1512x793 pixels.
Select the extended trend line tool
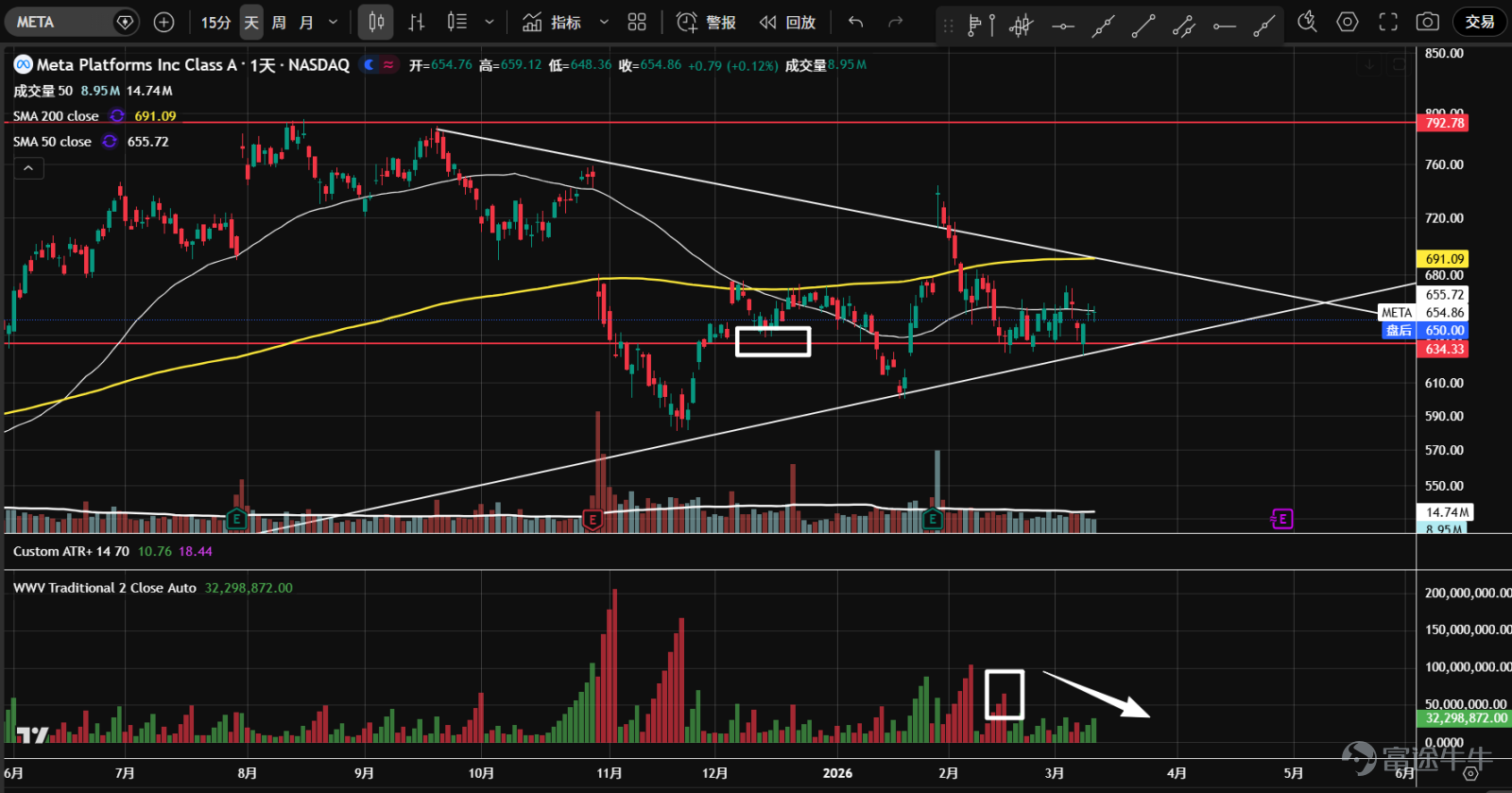[x=1103, y=26]
